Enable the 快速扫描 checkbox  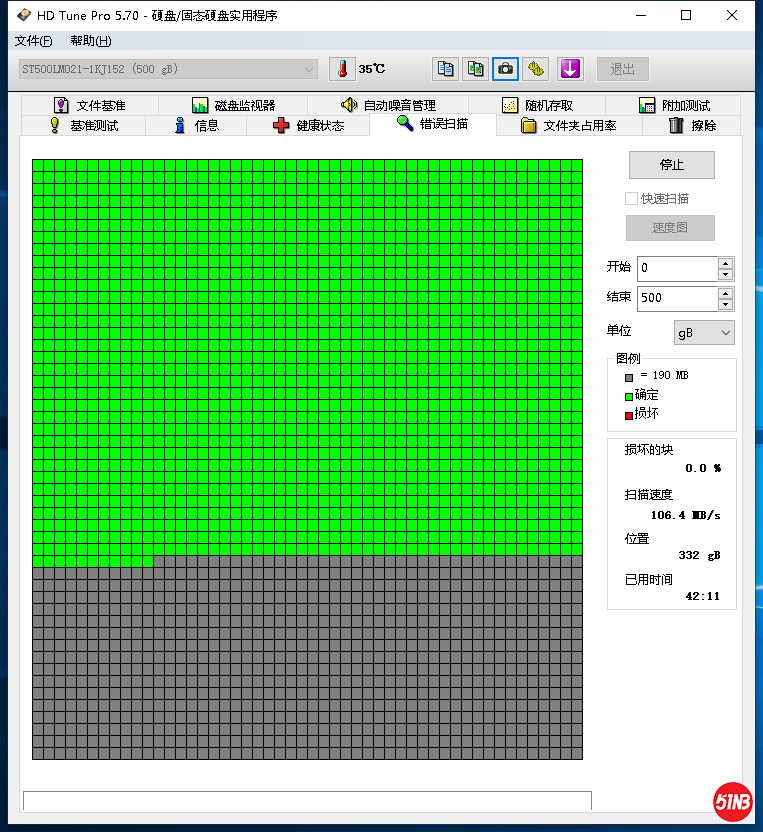[631, 198]
